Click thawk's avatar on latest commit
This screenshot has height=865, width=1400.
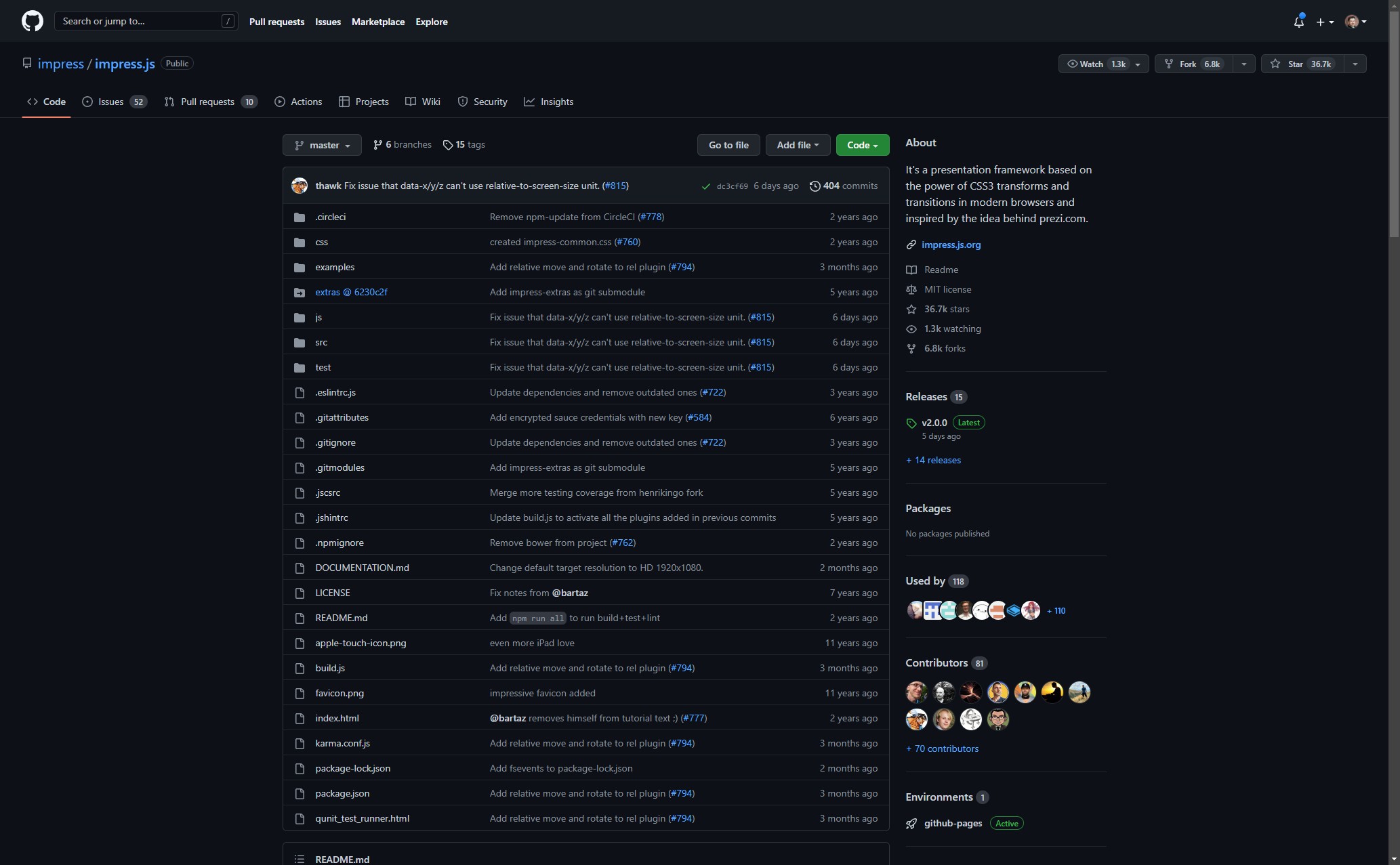(x=300, y=186)
